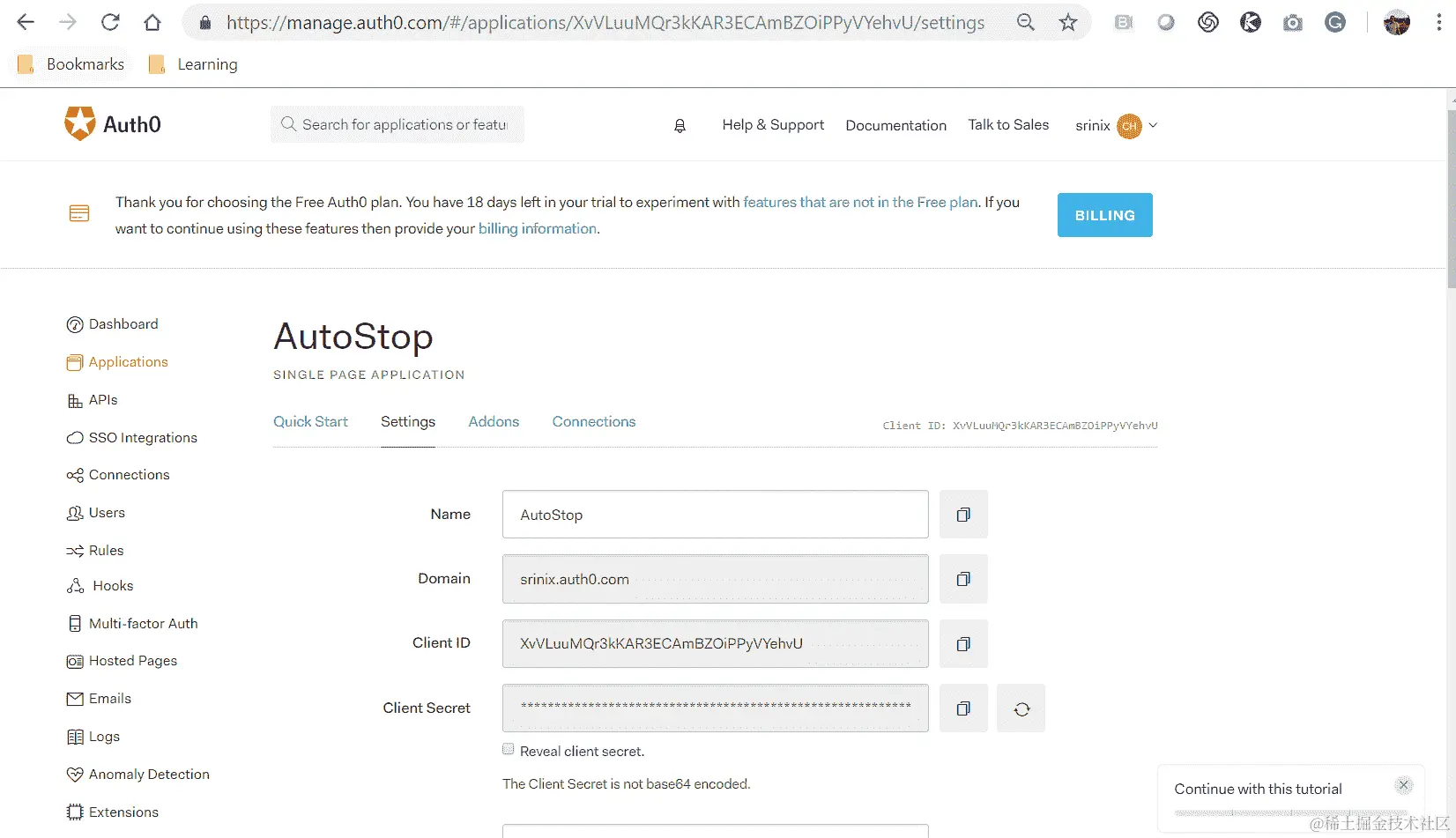Open browser profile avatar
This screenshot has height=838, width=1456.
tap(1397, 23)
